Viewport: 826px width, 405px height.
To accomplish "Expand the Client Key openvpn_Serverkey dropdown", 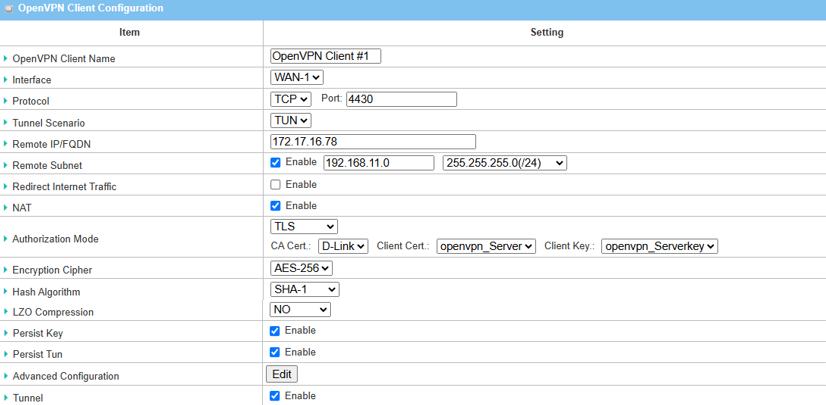I will 659,246.
